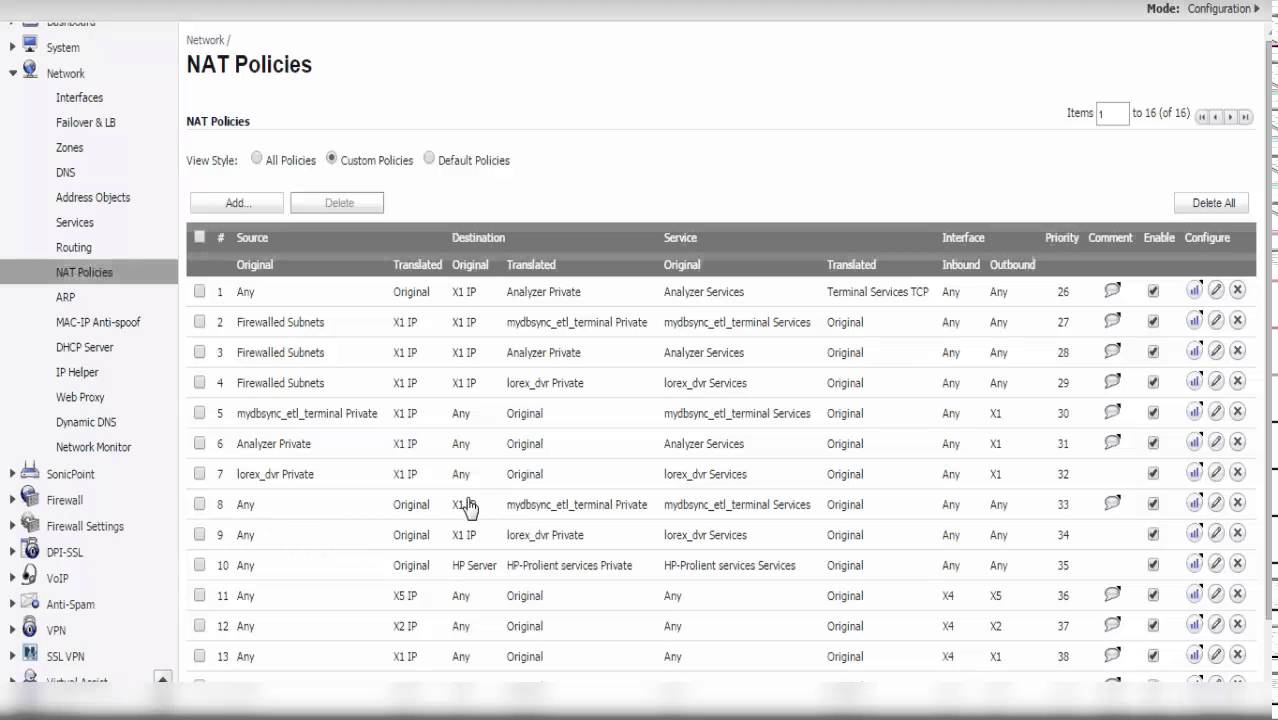Image resolution: width=1278 pixels, height=720 pixels.
Task: Open Failover & LB page
Action: [86, 122]
